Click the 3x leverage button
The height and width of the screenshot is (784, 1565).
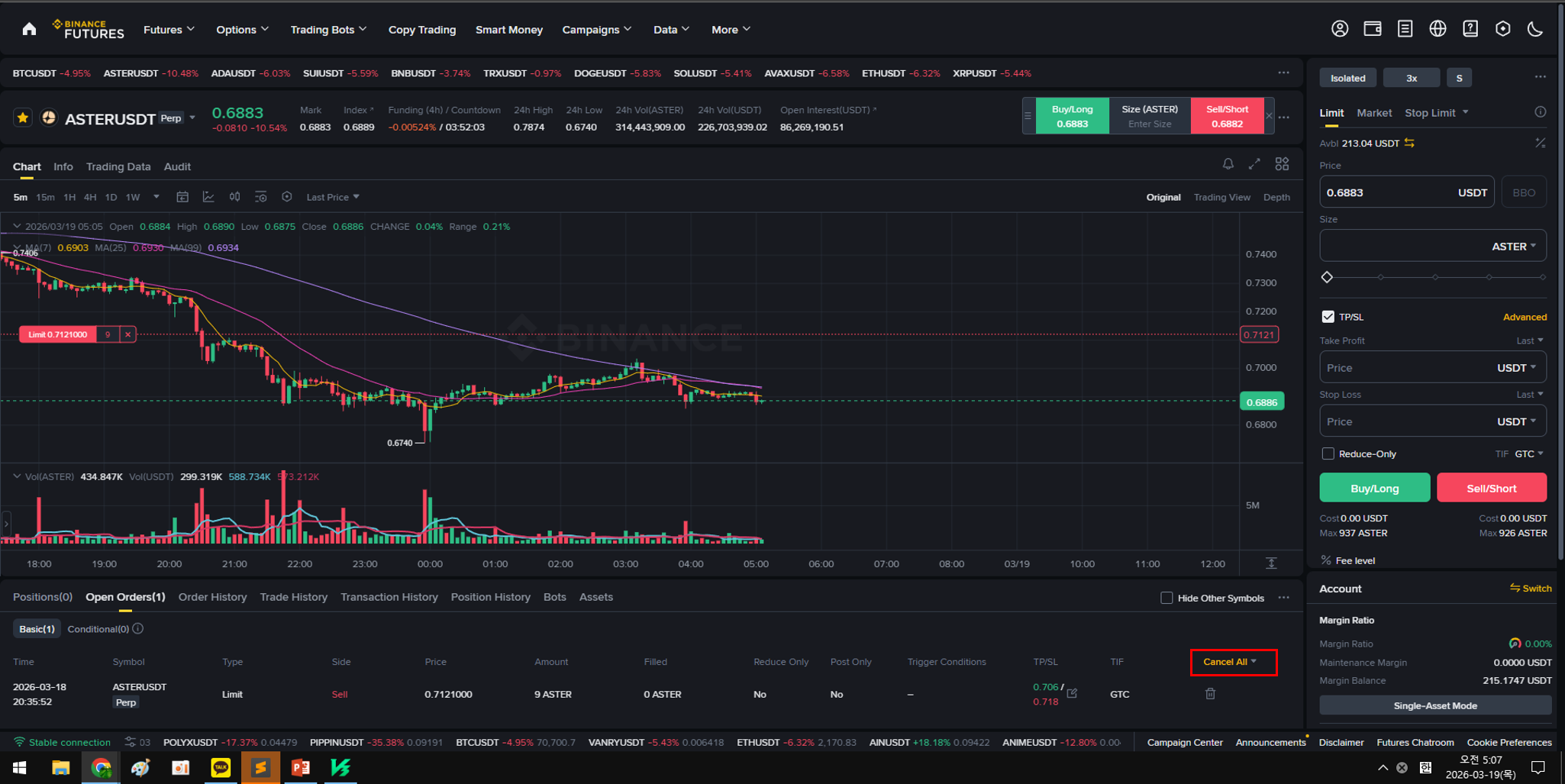(x=1412, y=78)
